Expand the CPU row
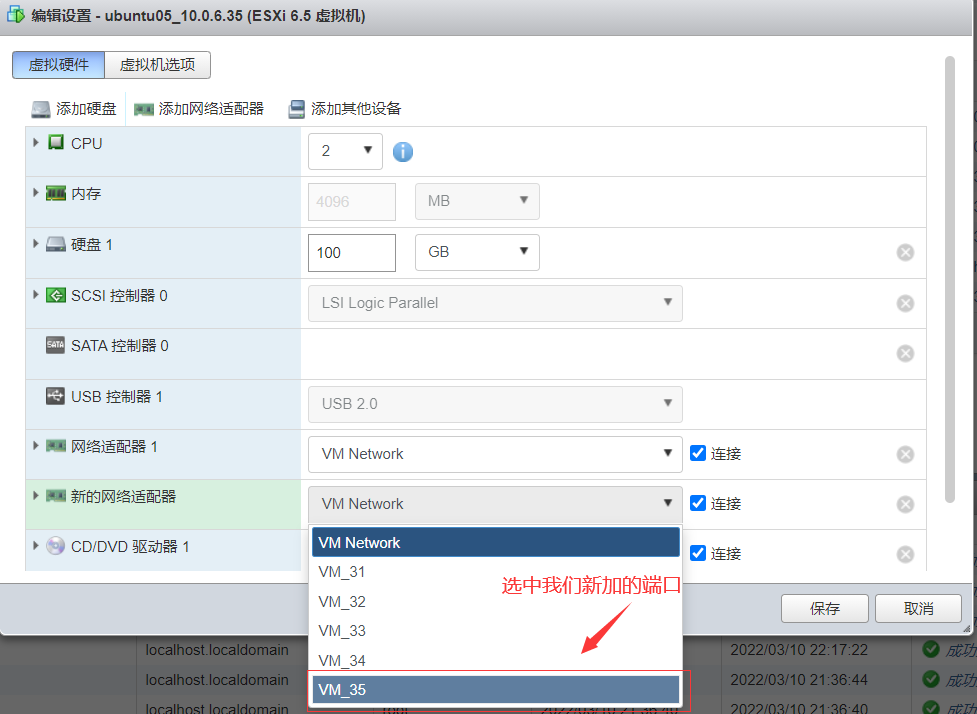The width and height of the screenshot is (977, 714). click(36, 143)
